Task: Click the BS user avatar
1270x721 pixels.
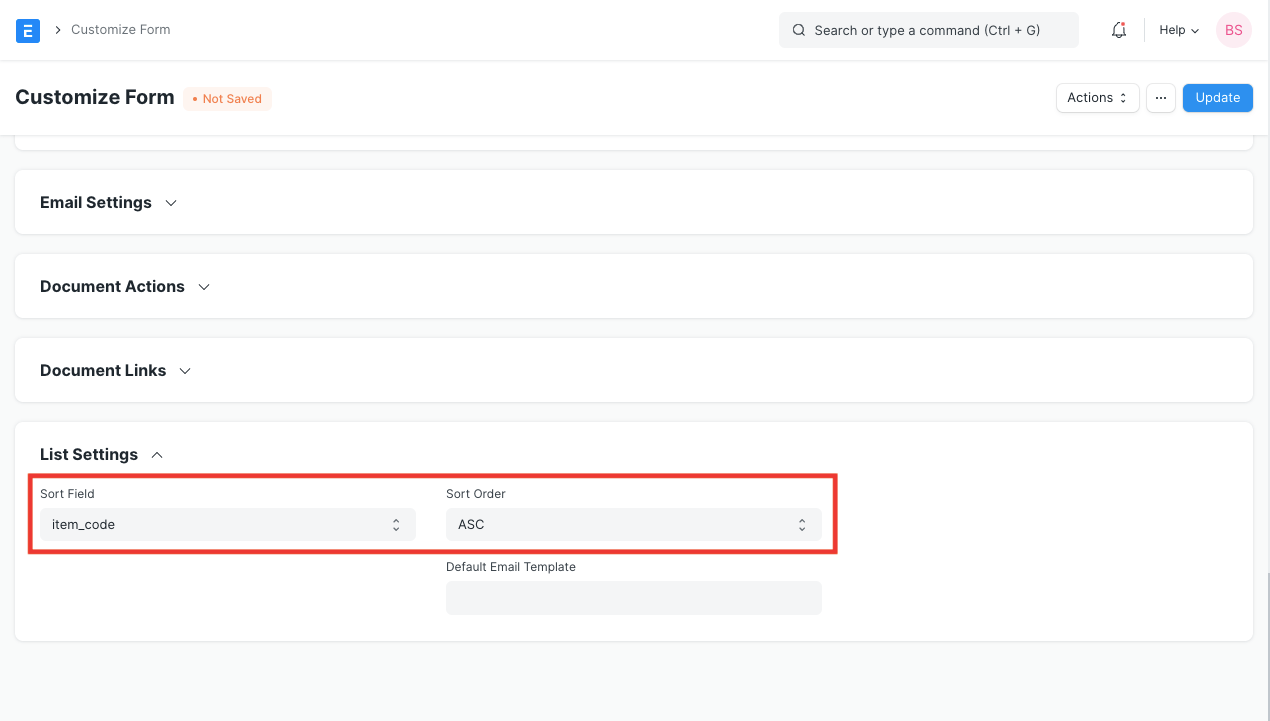Action: point(1233,30)
